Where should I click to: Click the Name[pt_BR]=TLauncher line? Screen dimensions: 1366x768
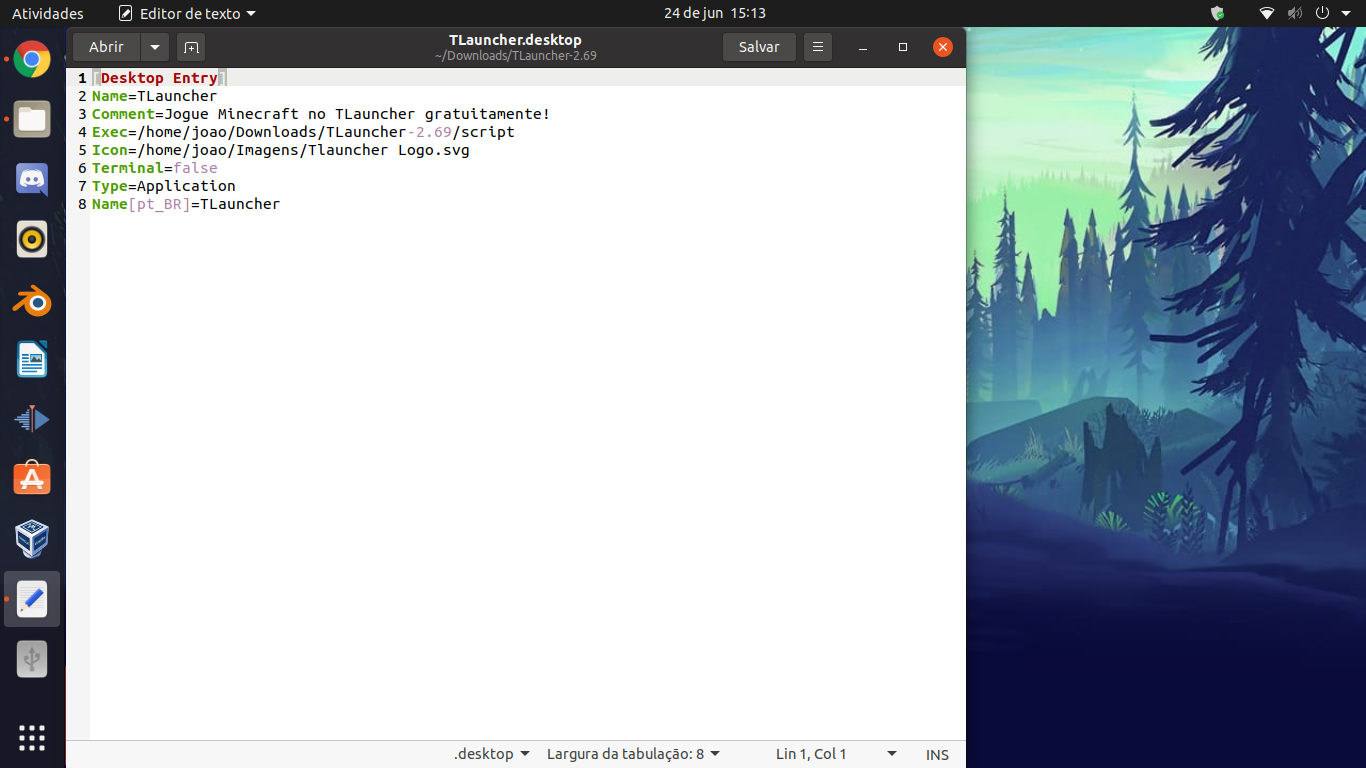pos(186,204)
